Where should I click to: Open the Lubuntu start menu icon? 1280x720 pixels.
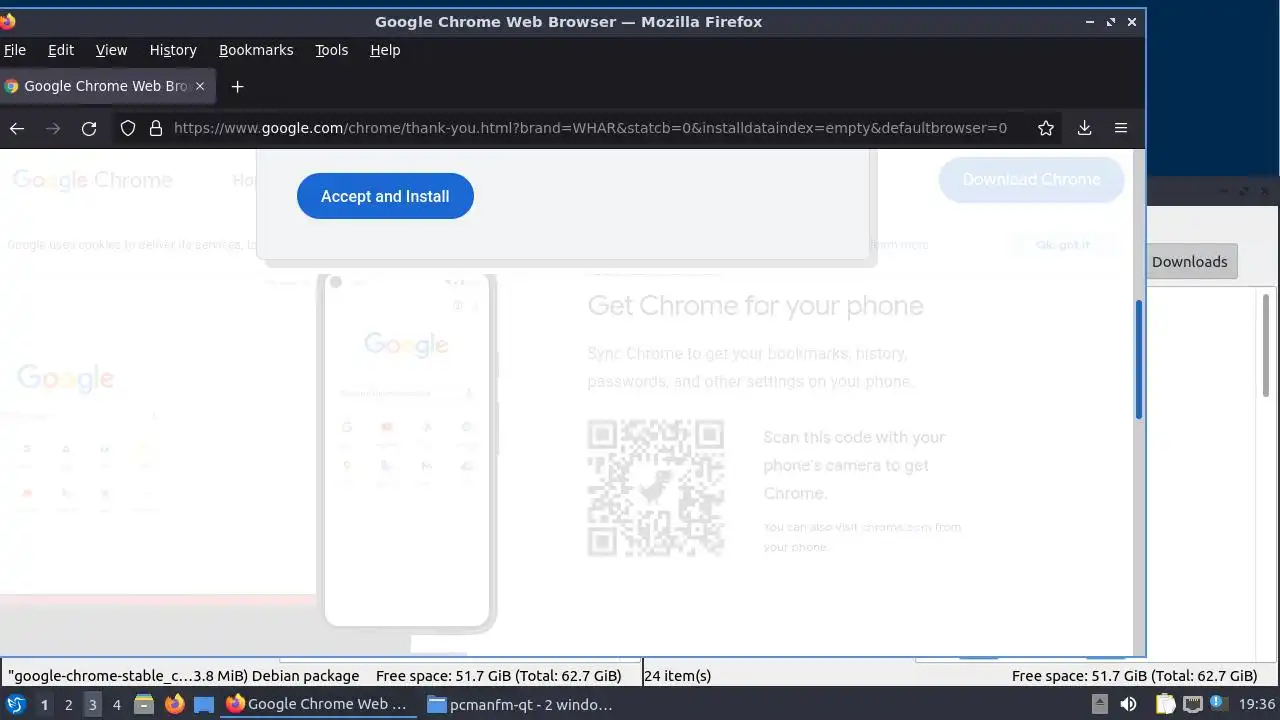coord(16,704)
